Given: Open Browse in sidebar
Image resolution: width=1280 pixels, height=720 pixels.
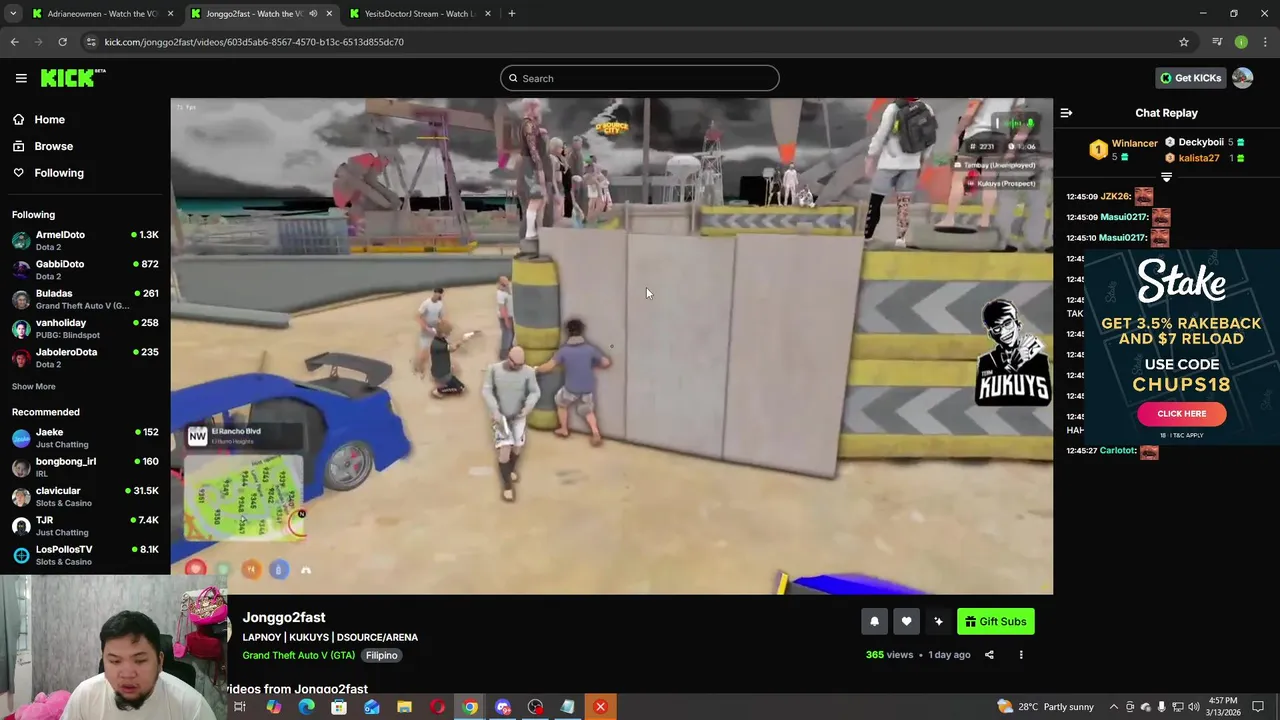Looking at the screenshot, I should 53,146.
